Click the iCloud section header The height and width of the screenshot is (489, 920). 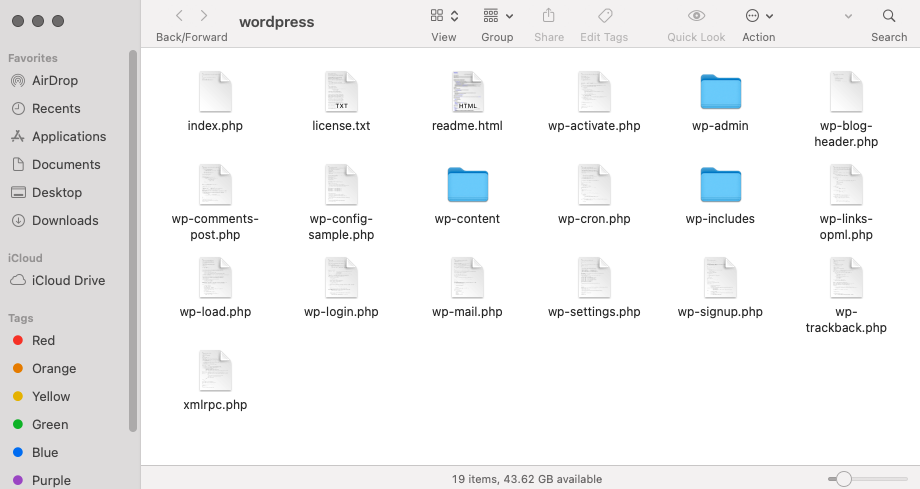(25, 258)
